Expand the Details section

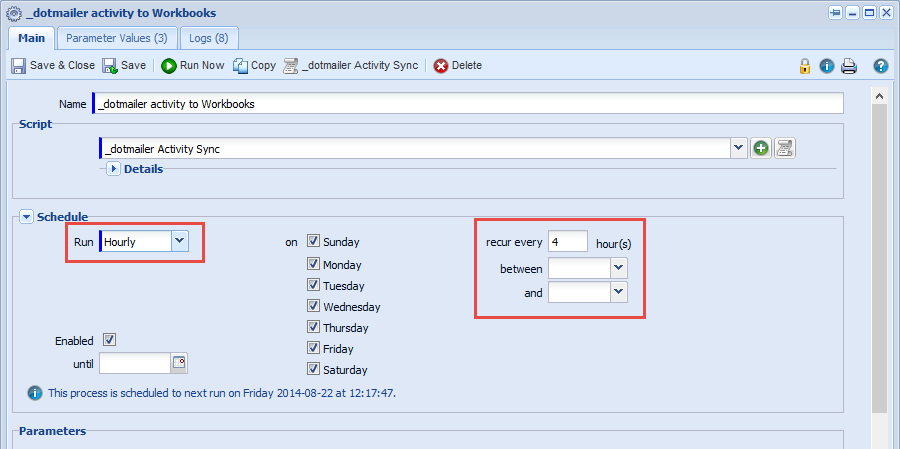coord(114,169)
